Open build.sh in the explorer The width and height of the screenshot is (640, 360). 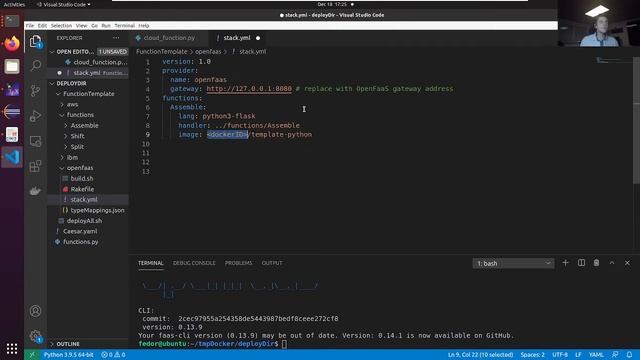point(82,179)
